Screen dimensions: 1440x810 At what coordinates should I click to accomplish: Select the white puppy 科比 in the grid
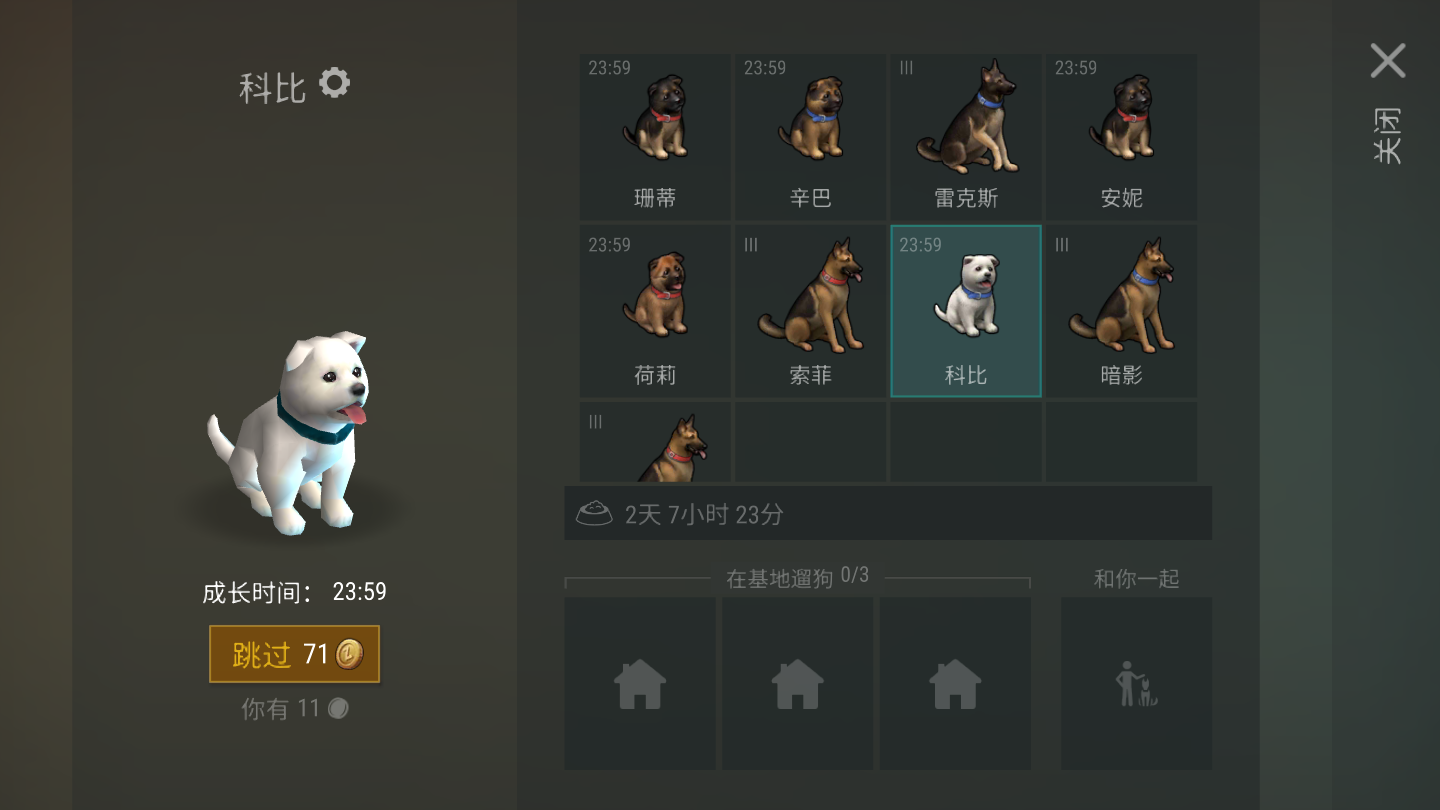point(966,311)
